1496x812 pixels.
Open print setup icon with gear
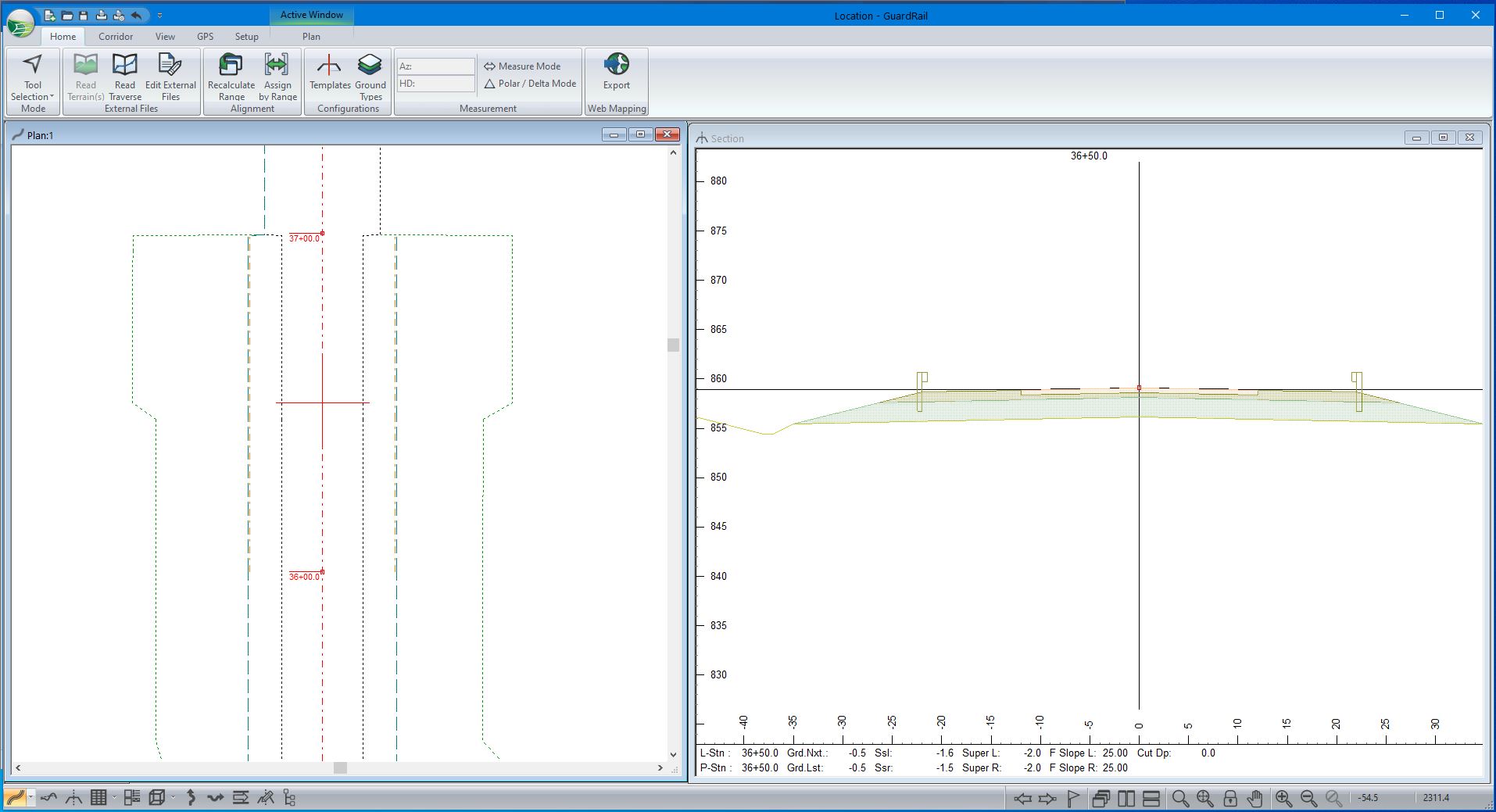pos(119,15)
